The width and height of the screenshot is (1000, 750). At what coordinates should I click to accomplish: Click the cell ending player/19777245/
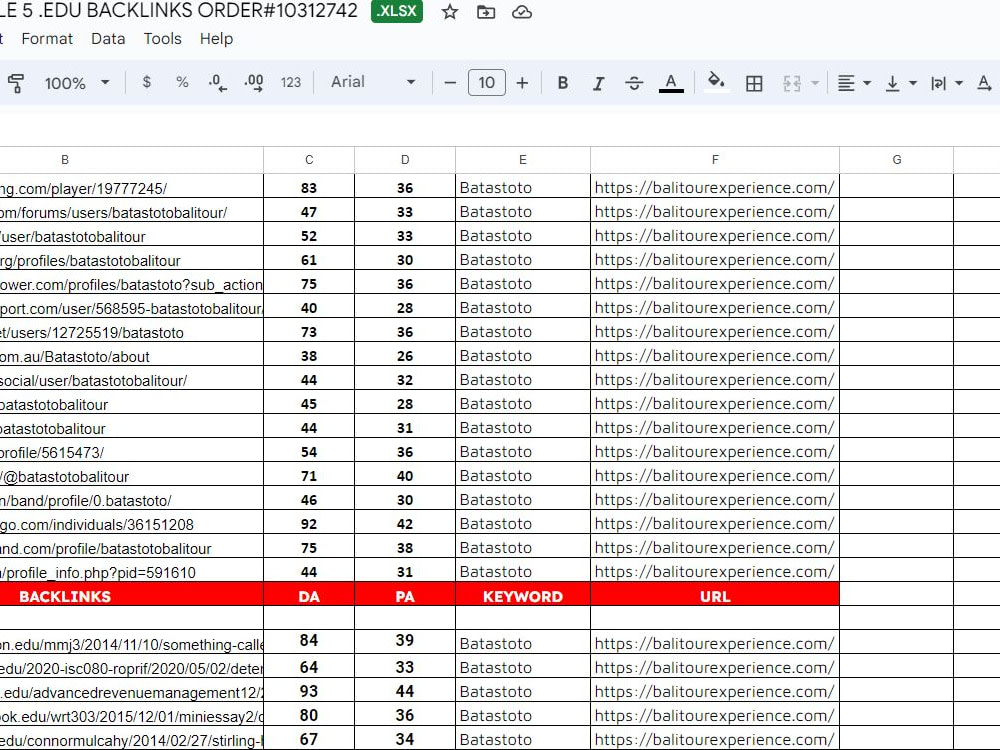click(131, 188)
